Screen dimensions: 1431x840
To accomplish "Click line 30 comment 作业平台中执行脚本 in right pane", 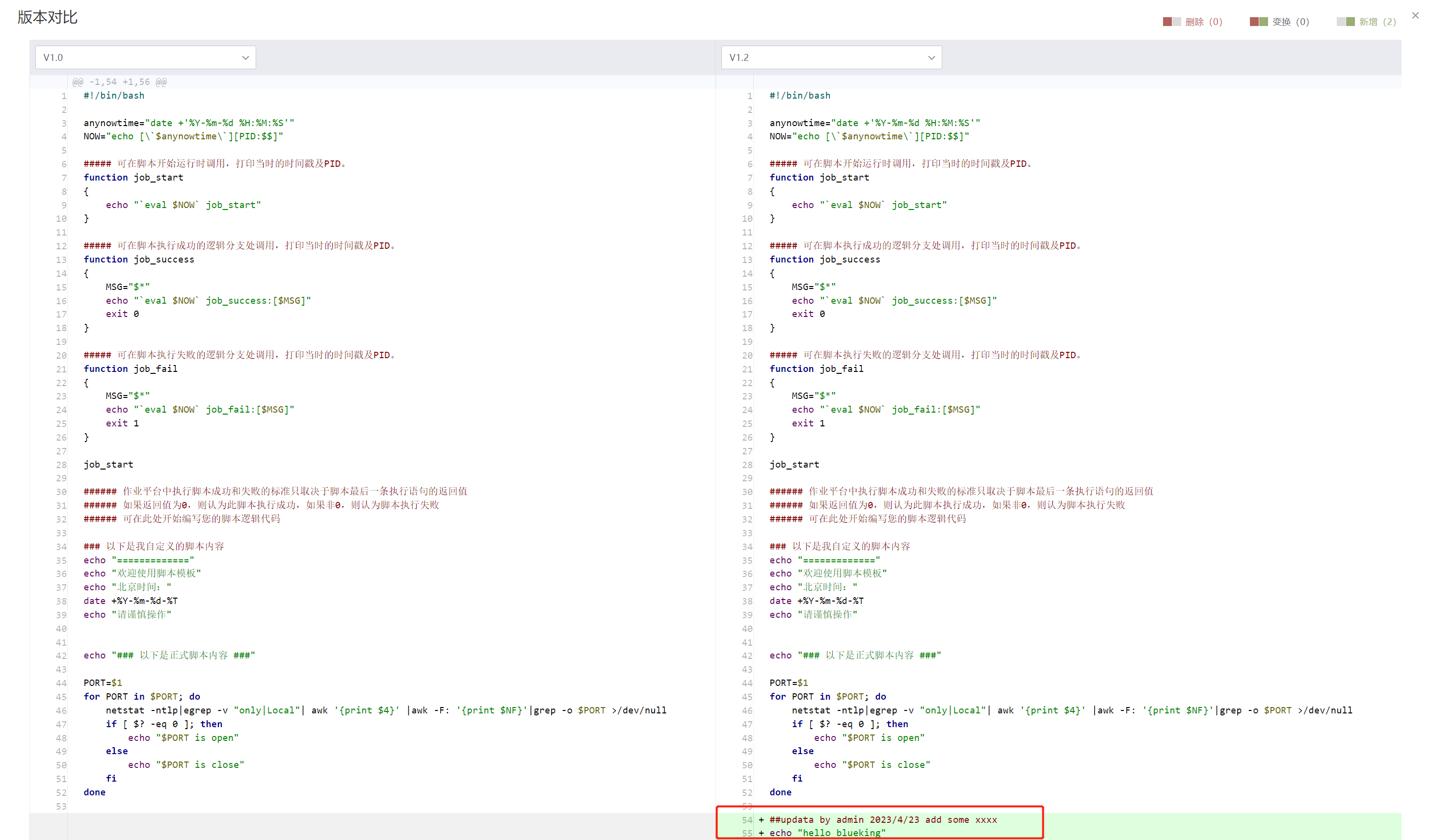I will pyautogui.click(x=961, y=491).
